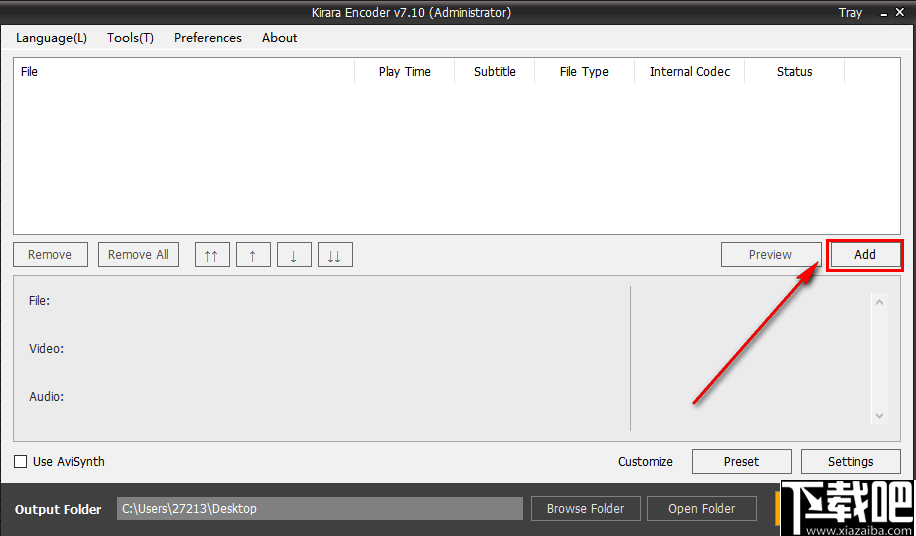Click the Internal Codec column header
Screen dimensions: 916x536
pyautogui.click(x=689, y=71)
